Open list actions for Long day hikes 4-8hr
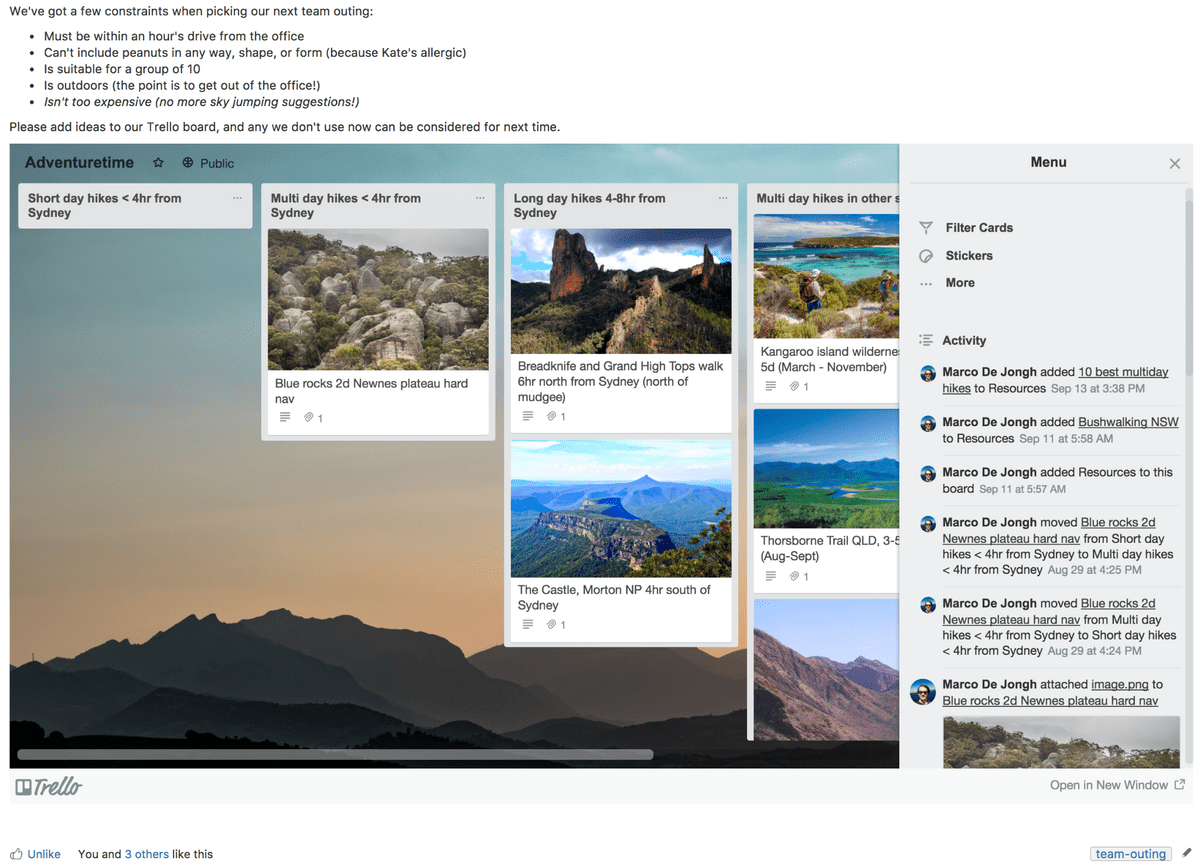1200x867 pixels. point(723,197)
